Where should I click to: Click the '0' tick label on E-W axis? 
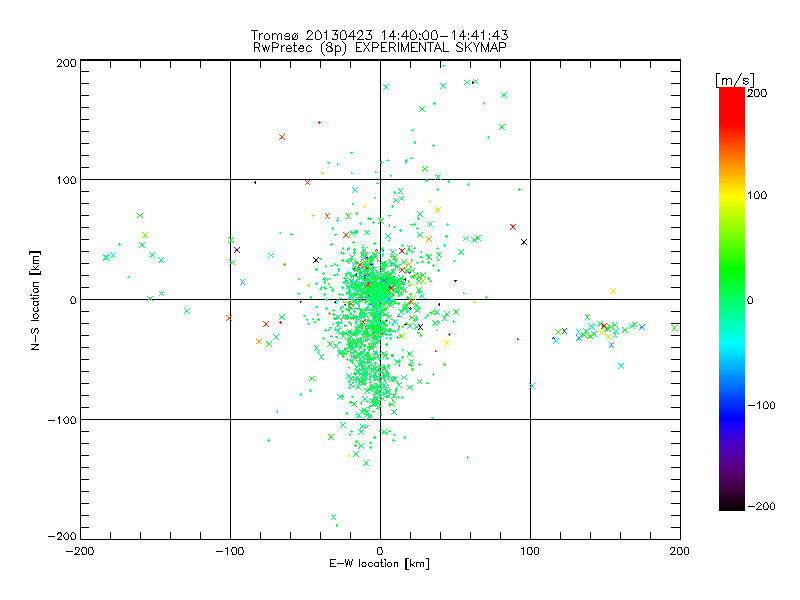click(x=380, y=551)
